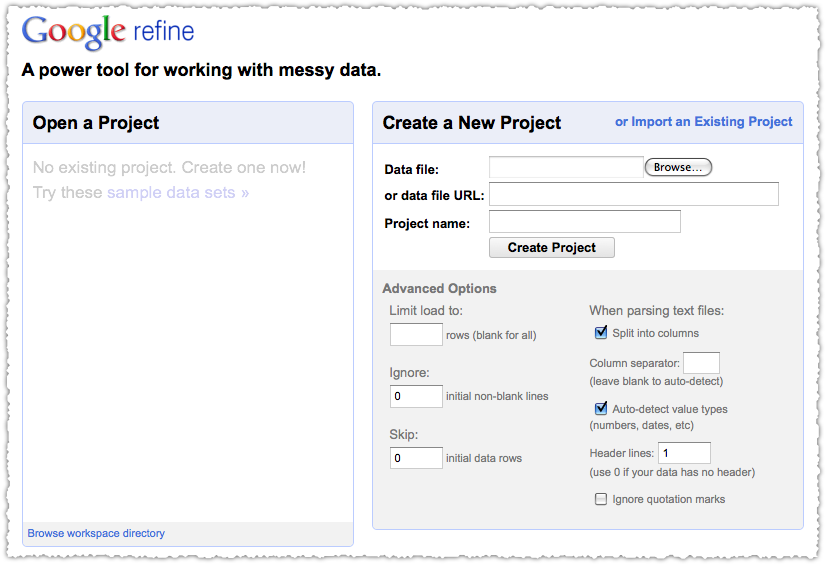Click the Ignore initial non-blank lines field
The image size is (826, 564).
(416, 396)
